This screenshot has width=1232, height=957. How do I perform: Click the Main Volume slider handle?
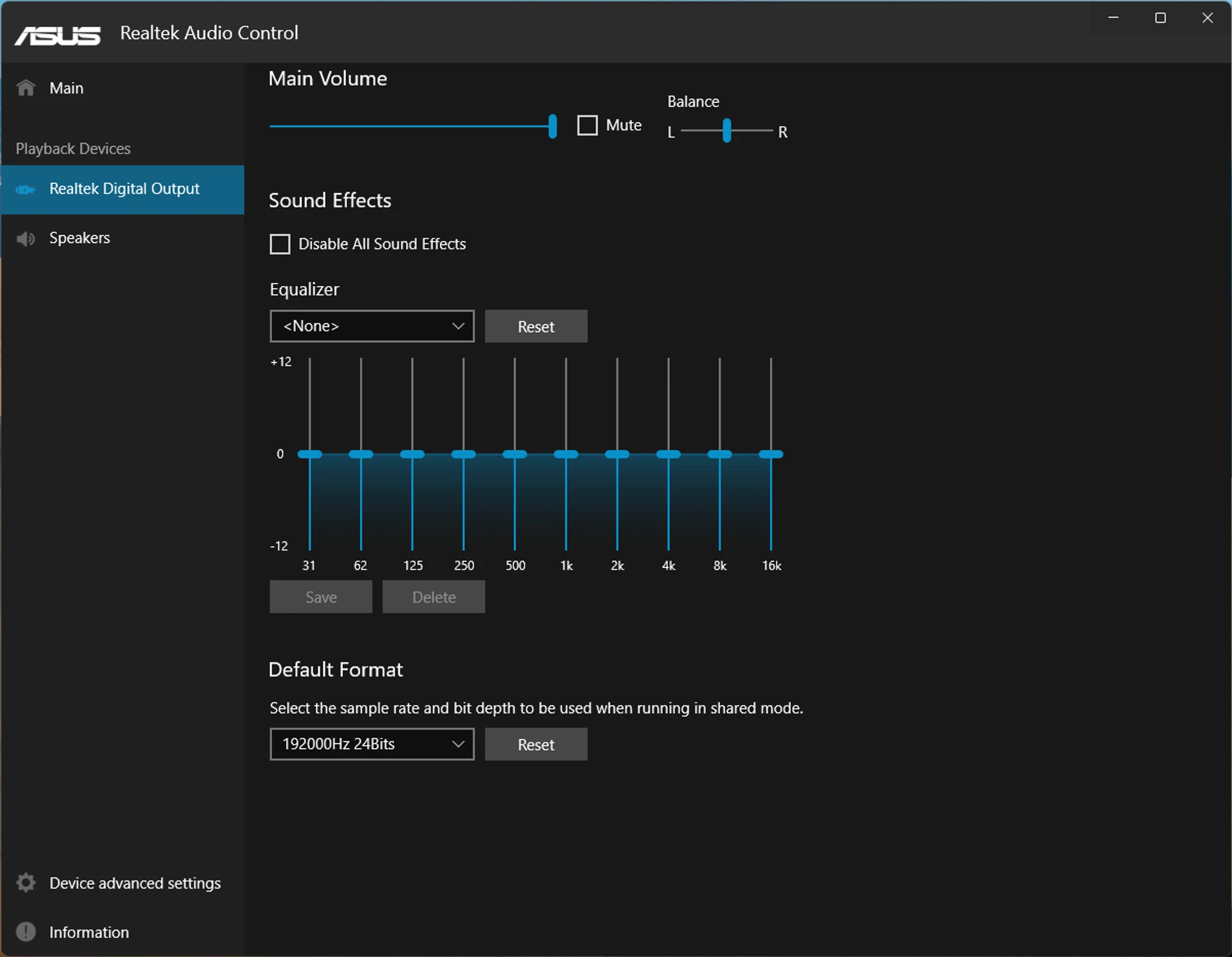(x=552, y=126)
